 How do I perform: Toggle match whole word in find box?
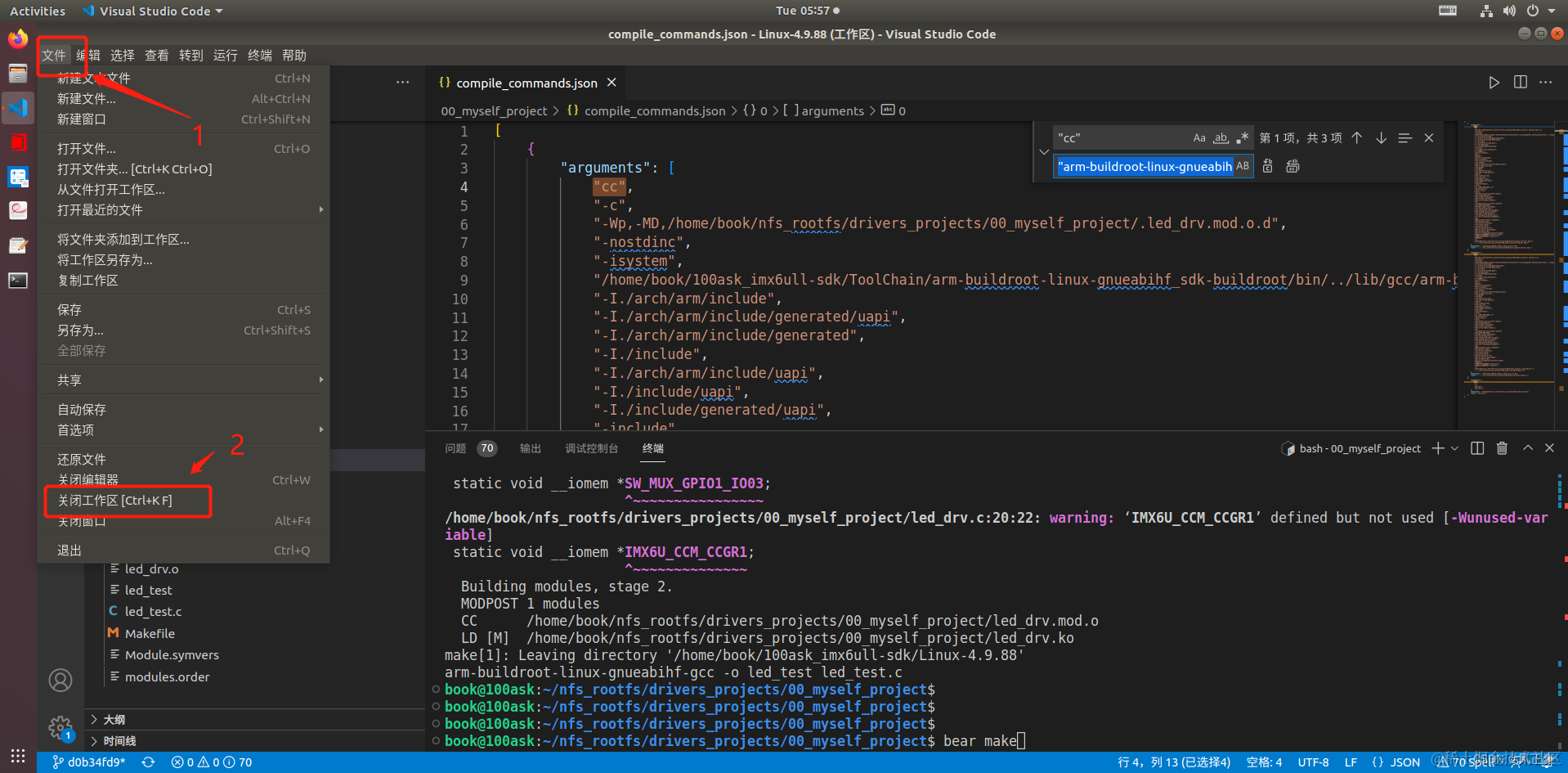click(1221, 138)
